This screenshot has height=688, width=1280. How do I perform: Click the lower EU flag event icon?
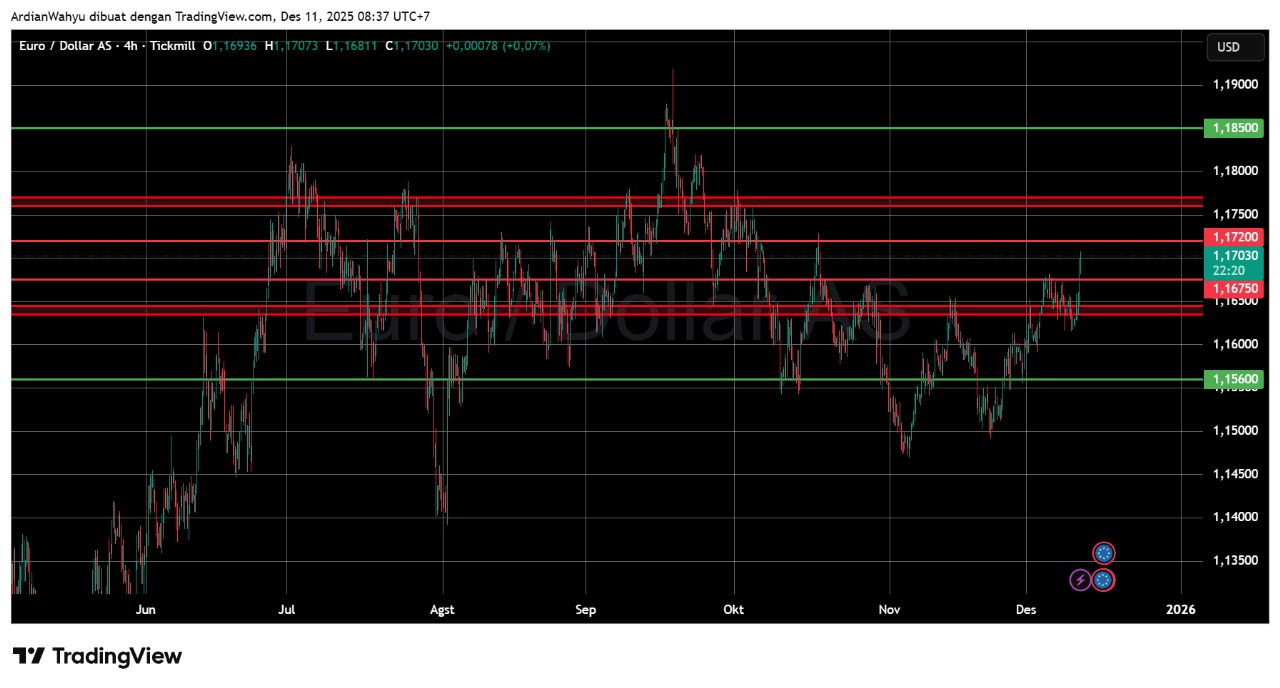click(1103, 580)
